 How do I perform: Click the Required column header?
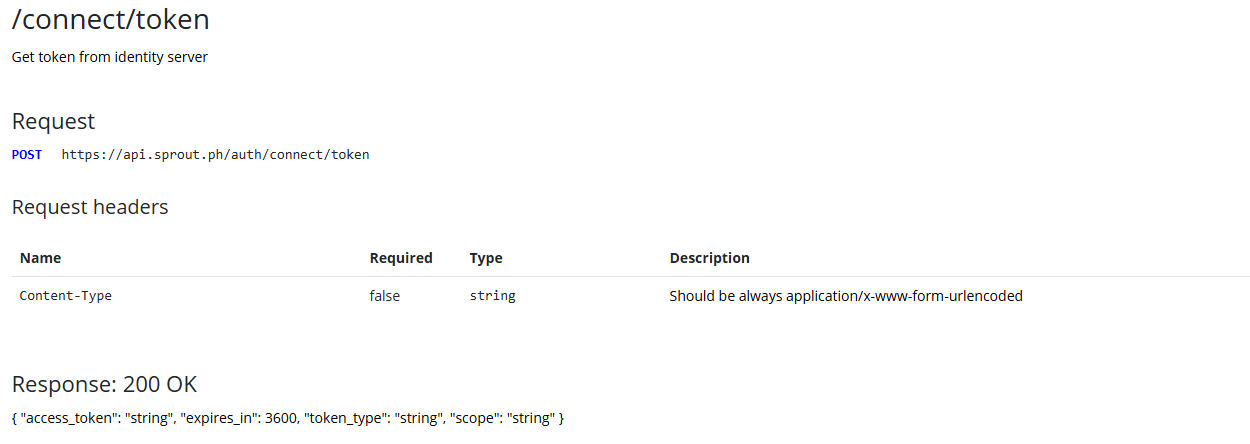pyautogui.click(x=401, y=258)
